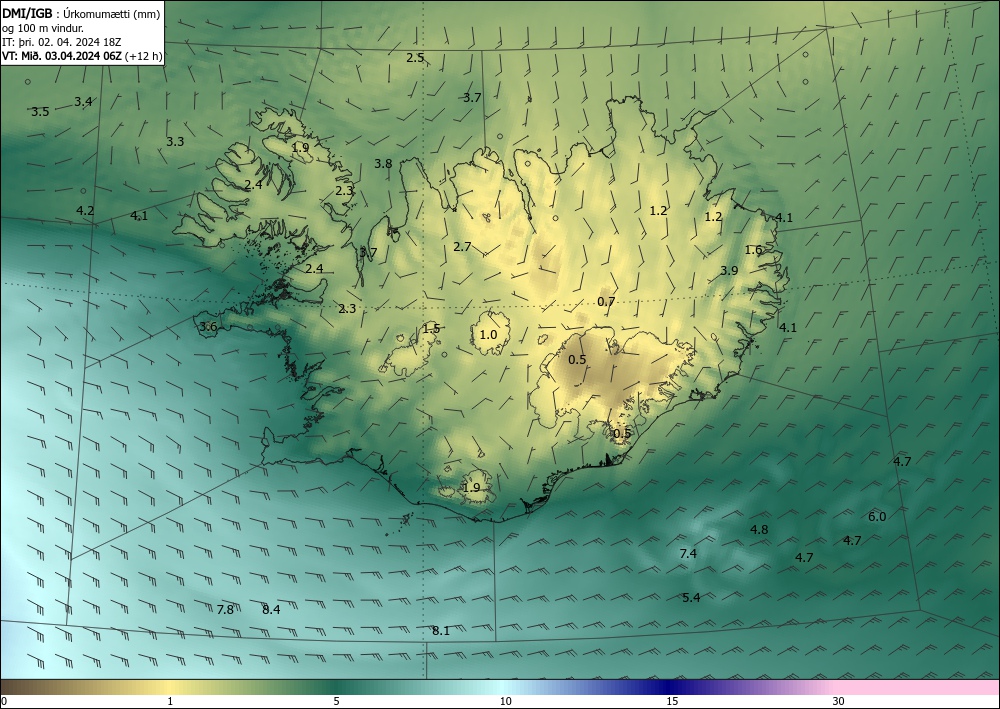Click the 1.5 value label
This screenshot has height=709, width=1000.
pos(431,329)
